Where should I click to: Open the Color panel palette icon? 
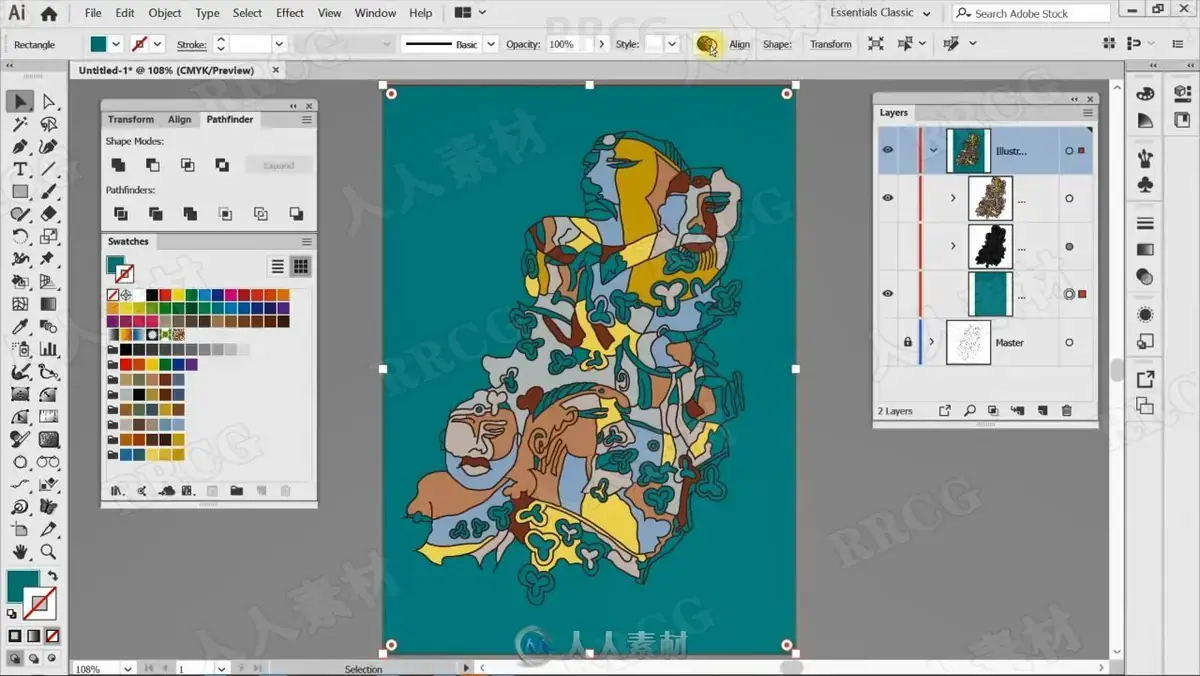tap(1146, 93)
